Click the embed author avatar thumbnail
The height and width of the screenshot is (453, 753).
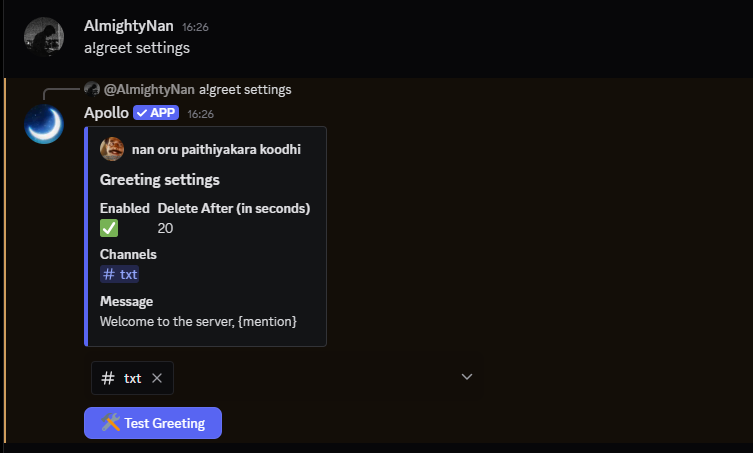pyautogui.click(x=112, y=149)
